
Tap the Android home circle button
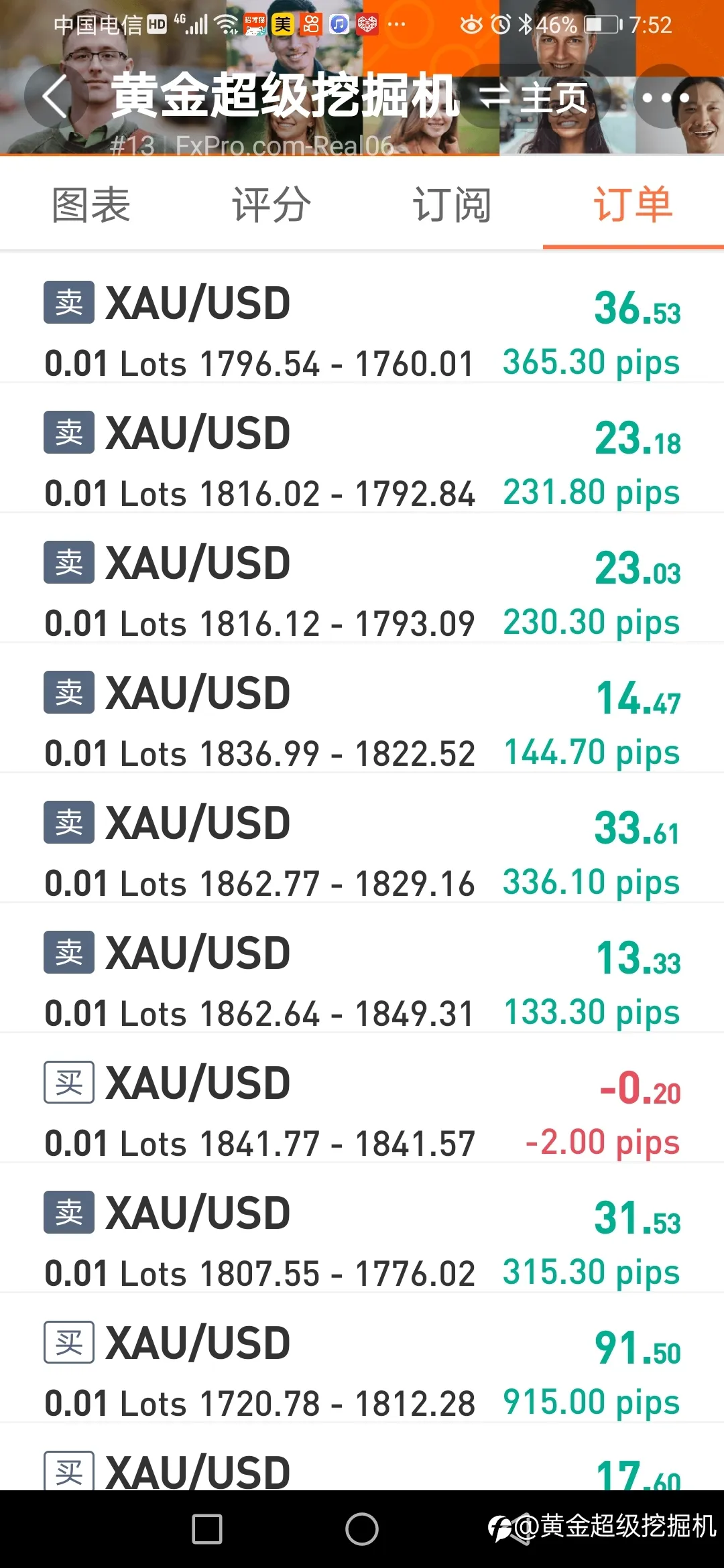pyautogui.click(x=362, y=1529)
